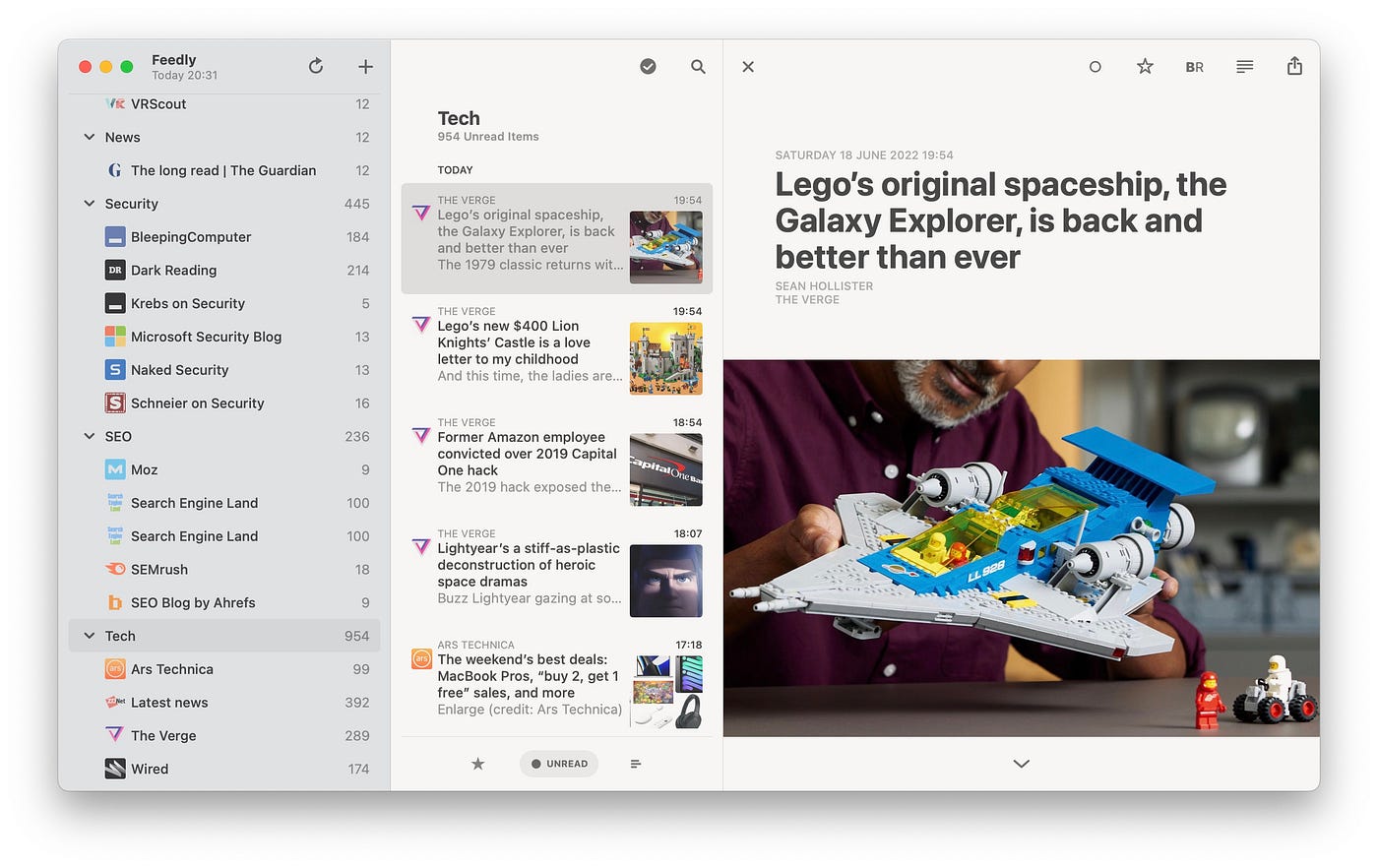This screenshot has width=1378, height=868.
Task: Go to next article chevron
Action: (1021, 764)
